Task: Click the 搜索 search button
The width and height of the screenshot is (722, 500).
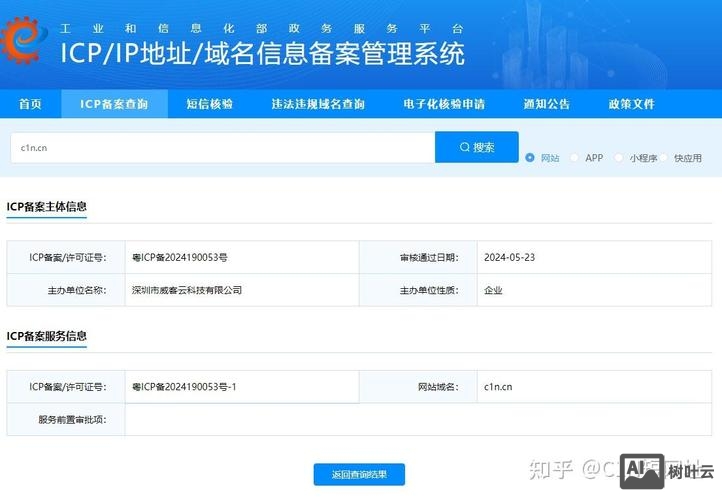Action: coord(477,147)
